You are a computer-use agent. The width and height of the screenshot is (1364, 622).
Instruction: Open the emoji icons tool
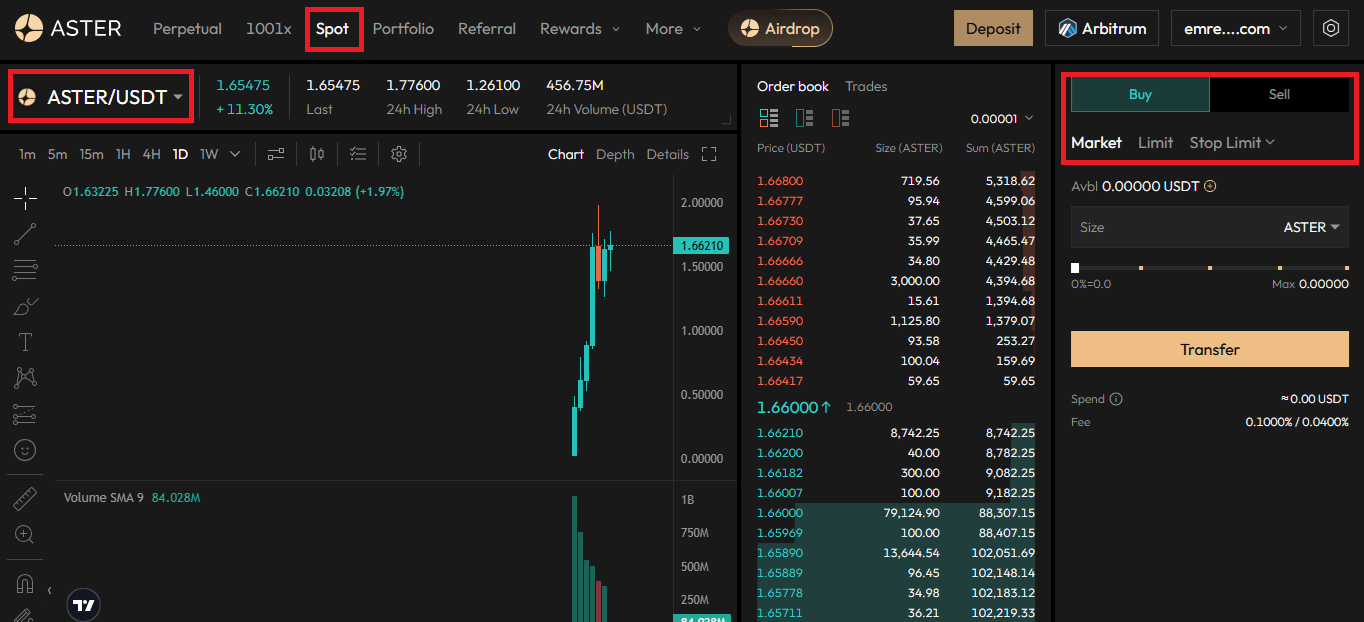click(x=25, y=450)
